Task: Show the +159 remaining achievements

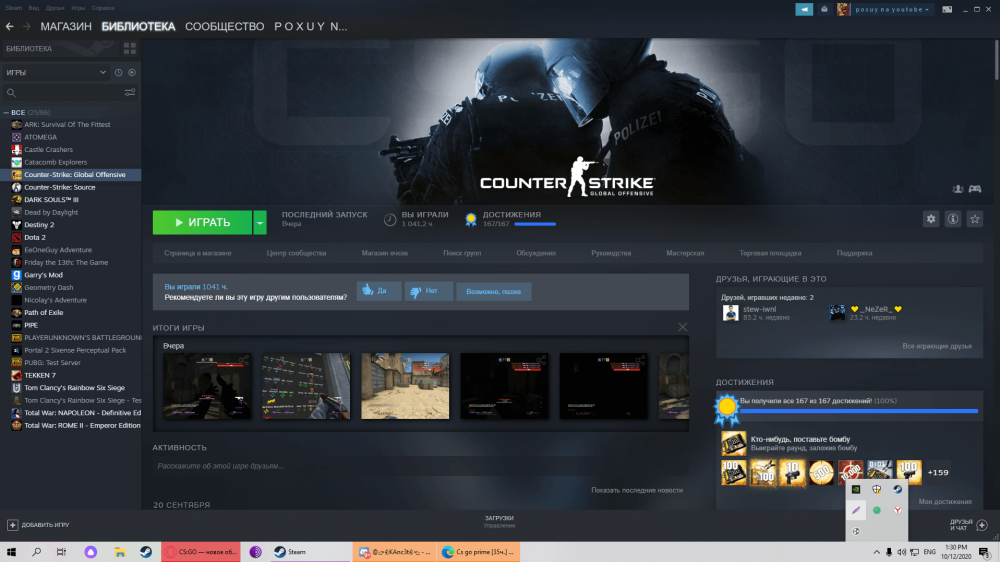Action: coord(938,473)
